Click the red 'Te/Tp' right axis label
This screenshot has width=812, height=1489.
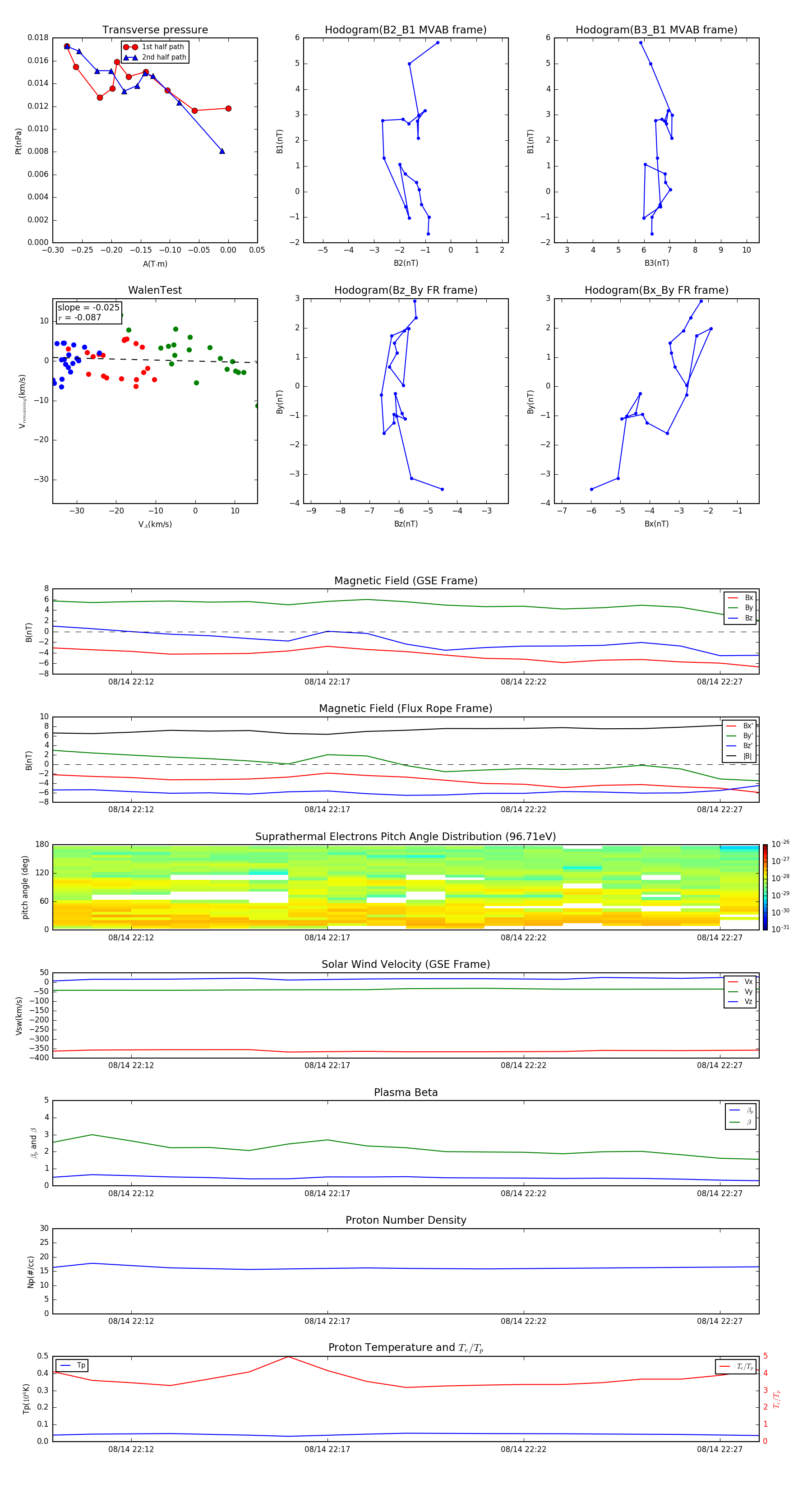pos(777,1399)
